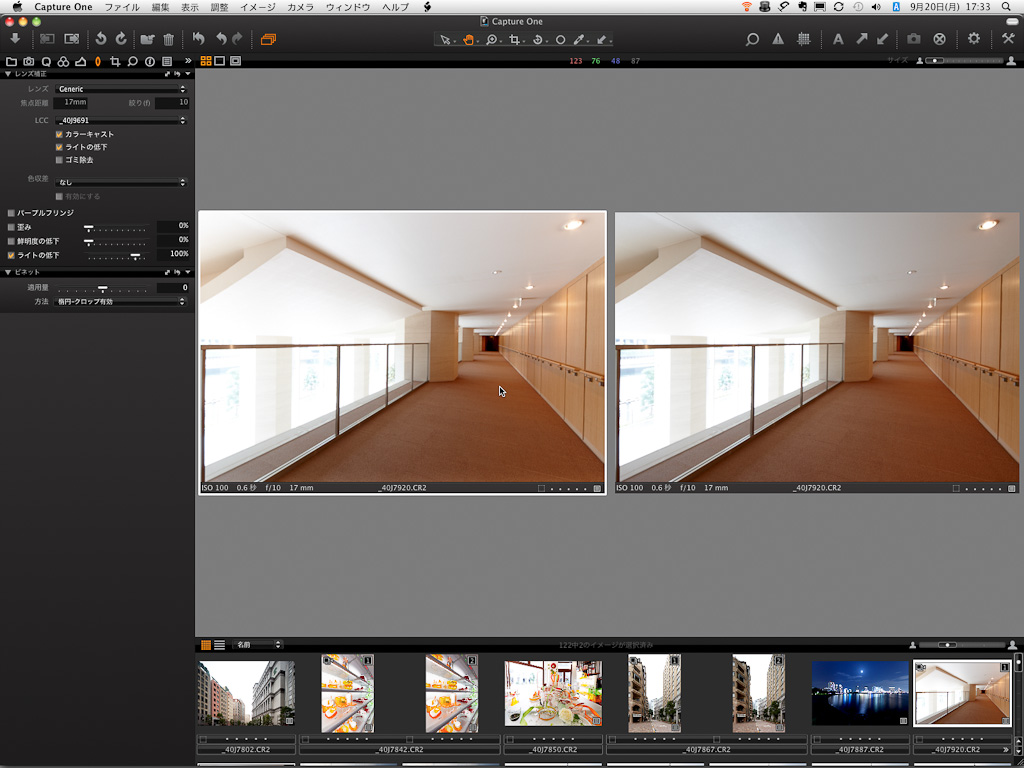Toggle the exposure warning triangle icon
The width and height of the screenshot is (1024, 768).
(x=778, y=39)
